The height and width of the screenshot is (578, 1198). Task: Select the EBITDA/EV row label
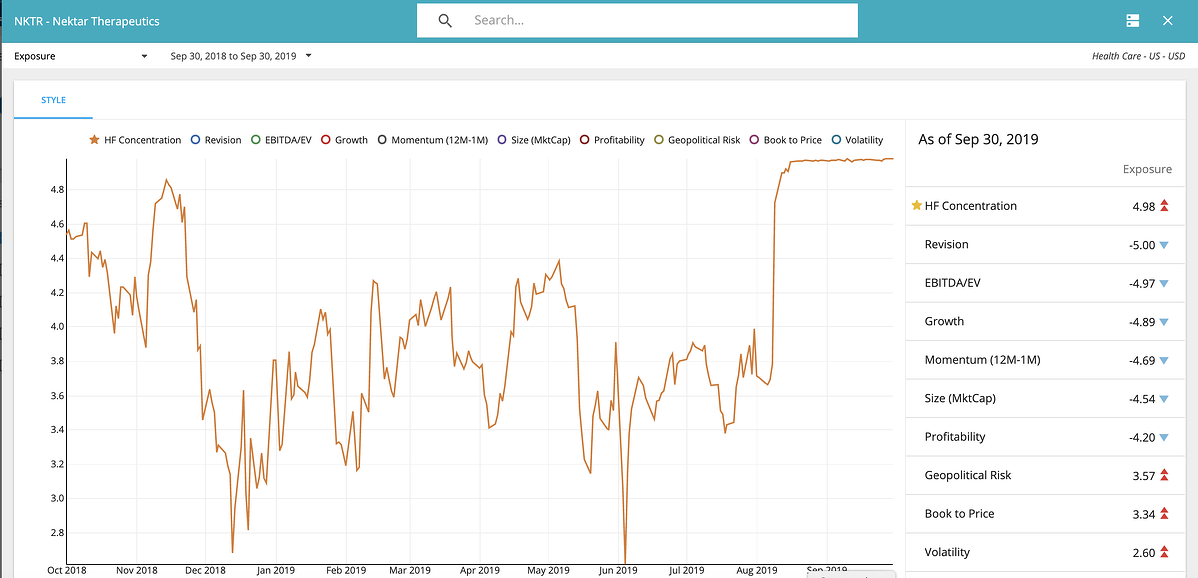952,283
